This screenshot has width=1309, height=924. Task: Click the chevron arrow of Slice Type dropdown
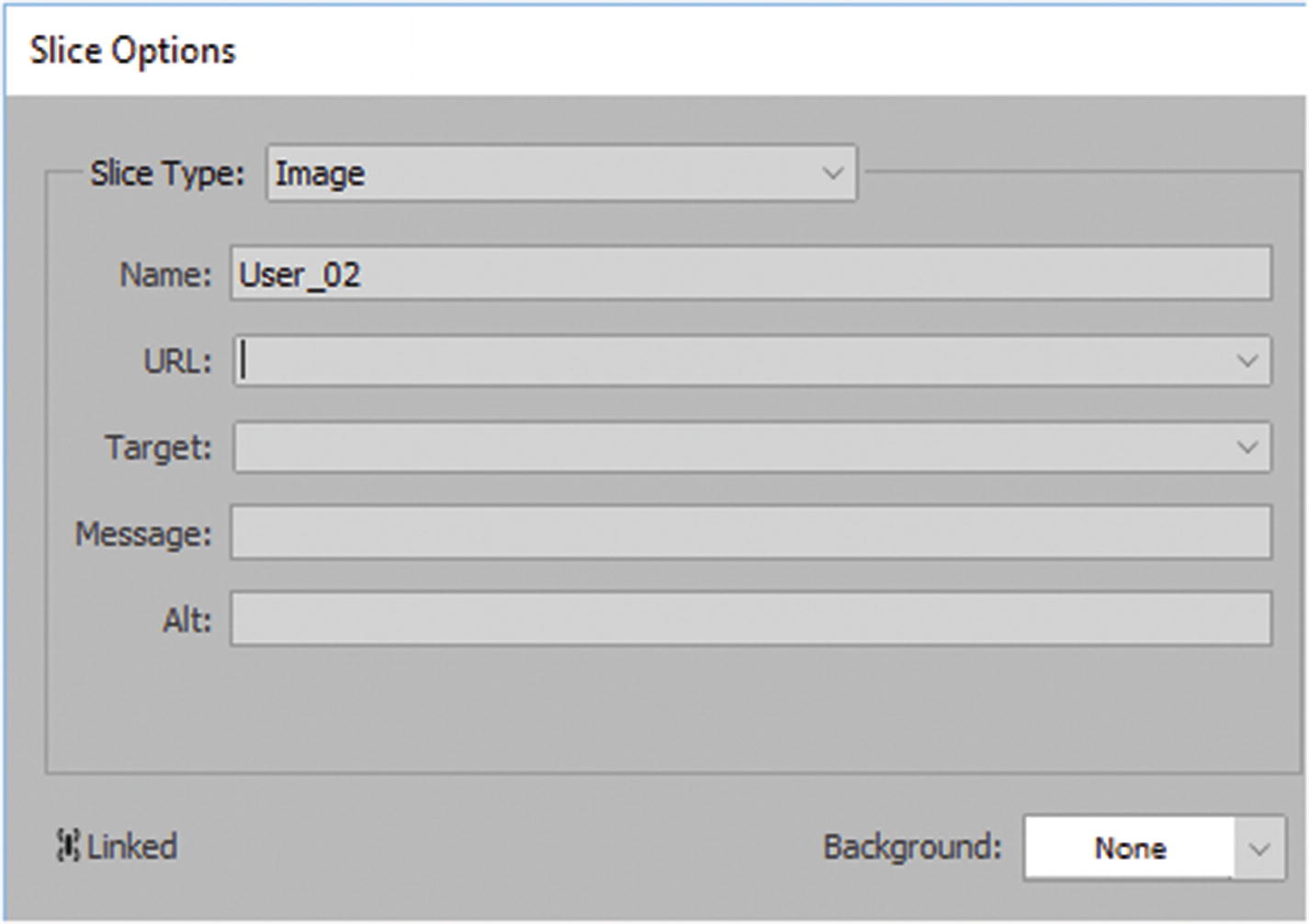(832, 174)
